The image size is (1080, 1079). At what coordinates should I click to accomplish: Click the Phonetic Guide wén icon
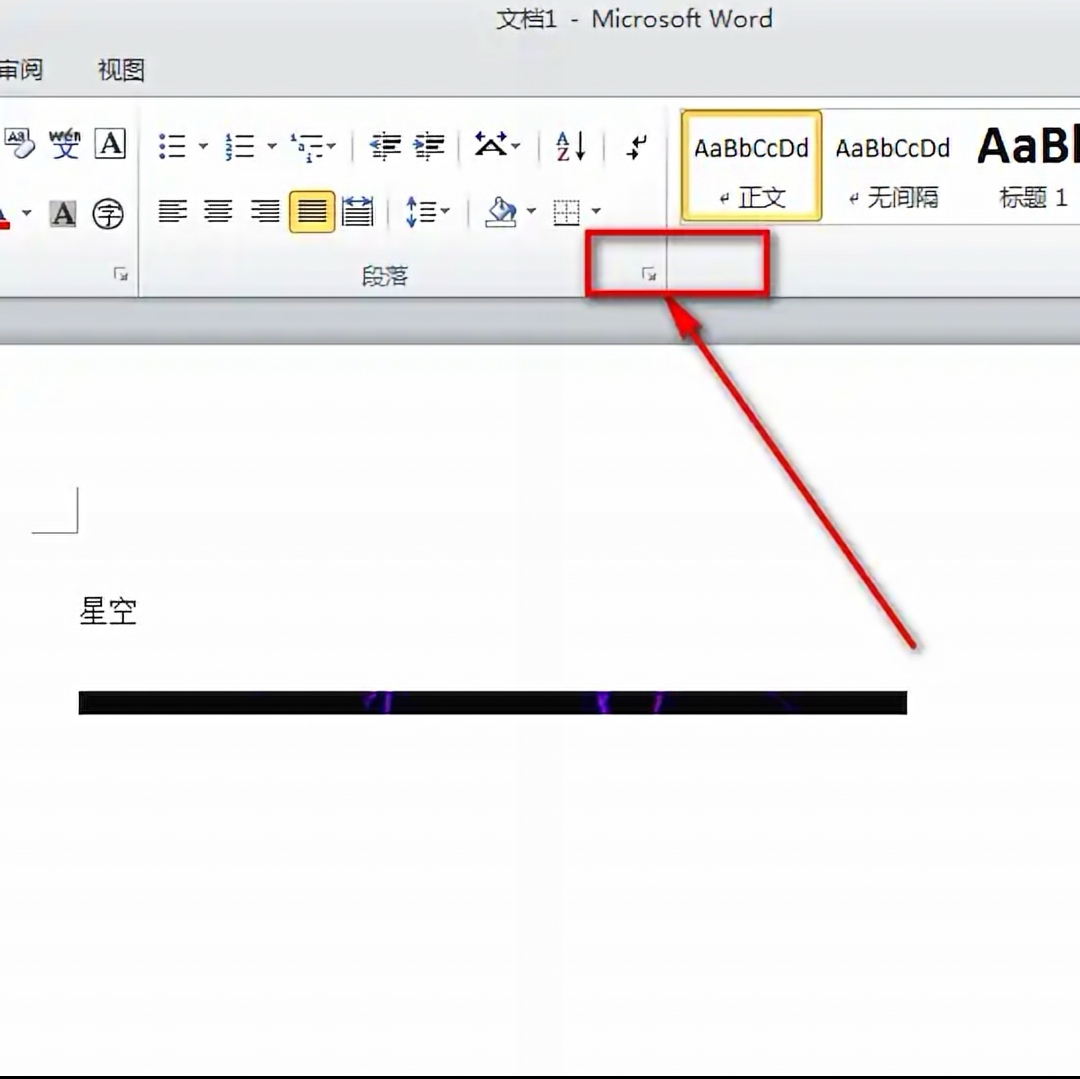[65, 144]
